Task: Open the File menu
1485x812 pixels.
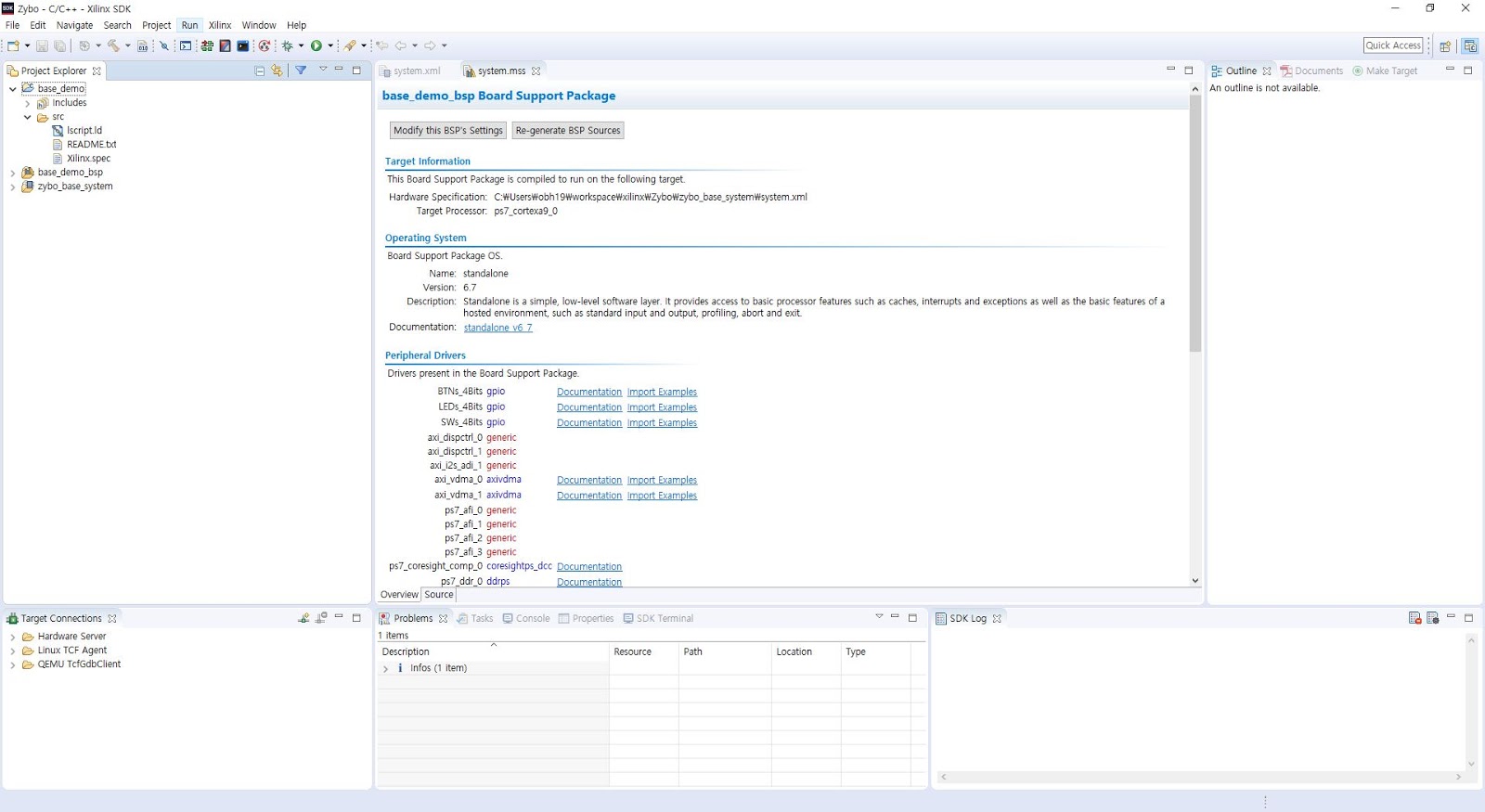Action: pyautogui.click(x=12, y=25)
